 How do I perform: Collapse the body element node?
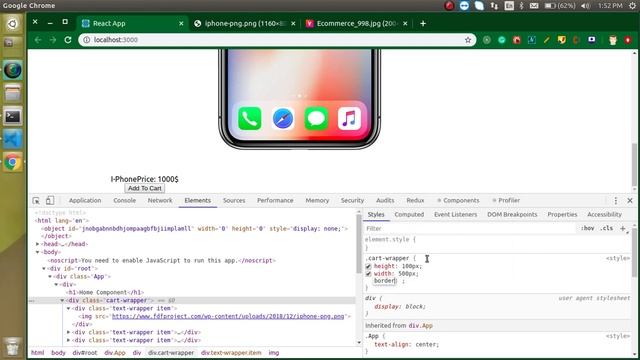[x=38, y=252]
